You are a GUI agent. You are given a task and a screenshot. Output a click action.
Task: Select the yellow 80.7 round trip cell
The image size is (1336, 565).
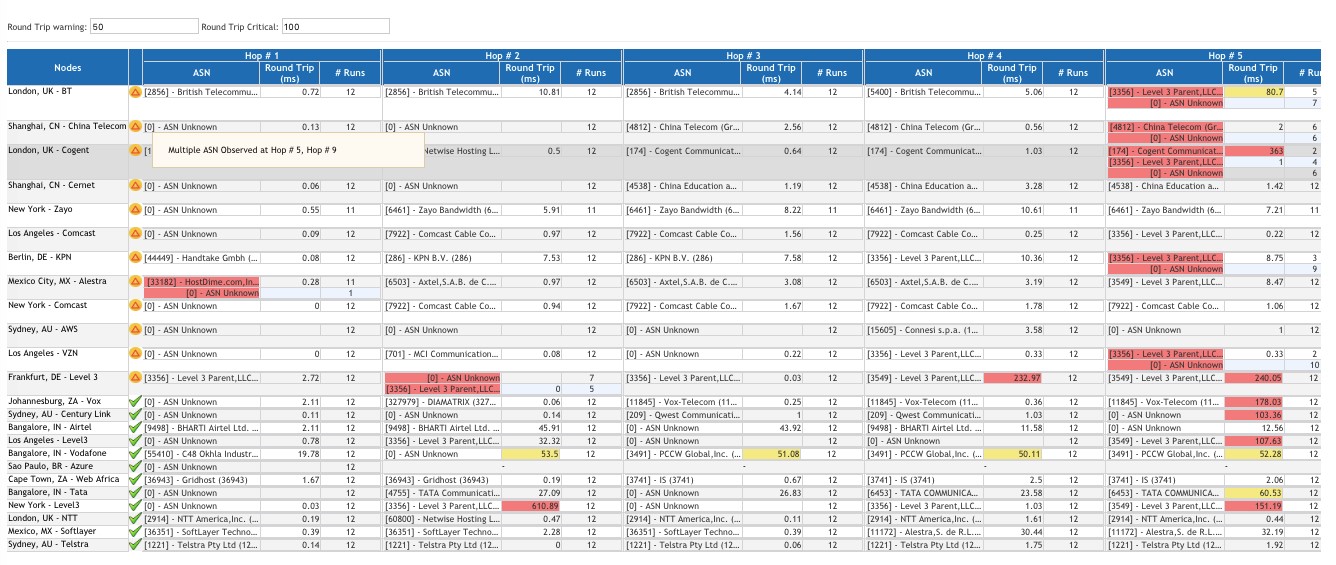[1253, 92]
